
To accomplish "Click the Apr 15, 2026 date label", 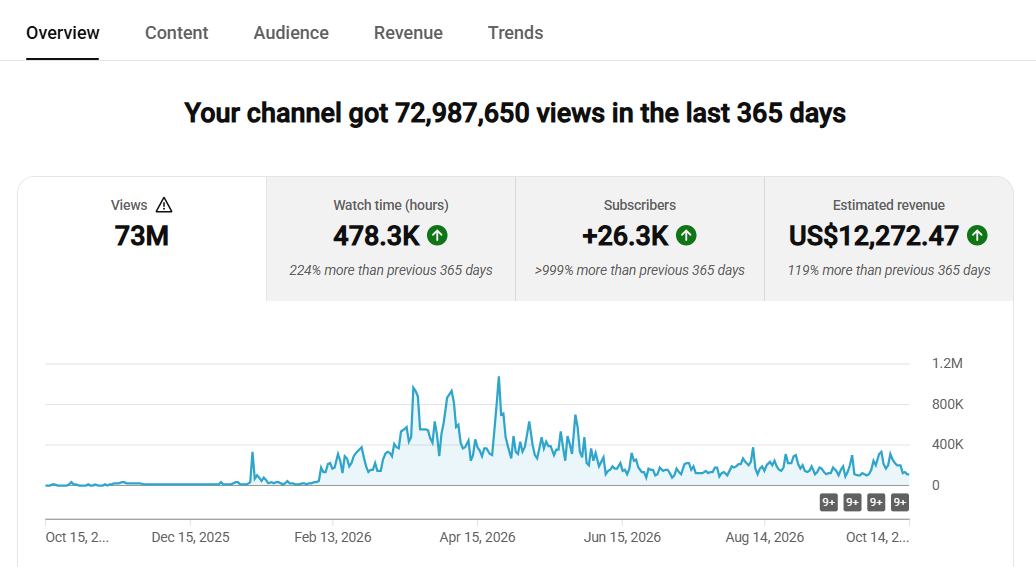I will tap(477, 537).
